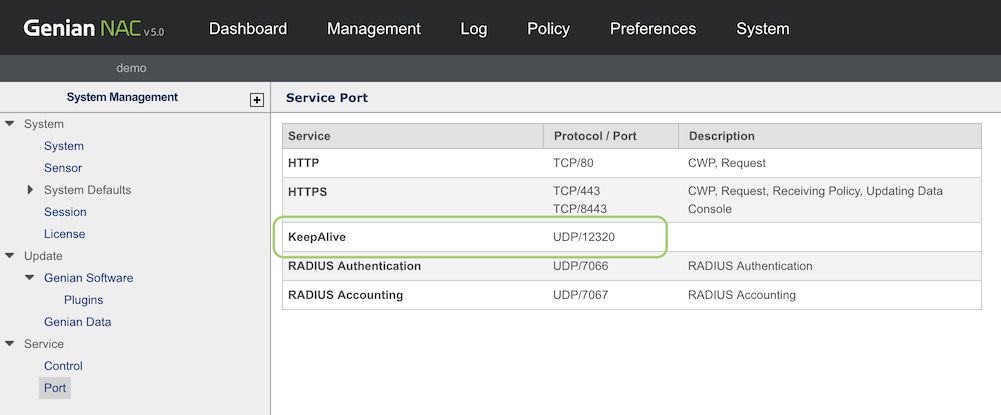Open the Management menu
The height and width of the screenshot is (415, 1001).
[374, 29]
